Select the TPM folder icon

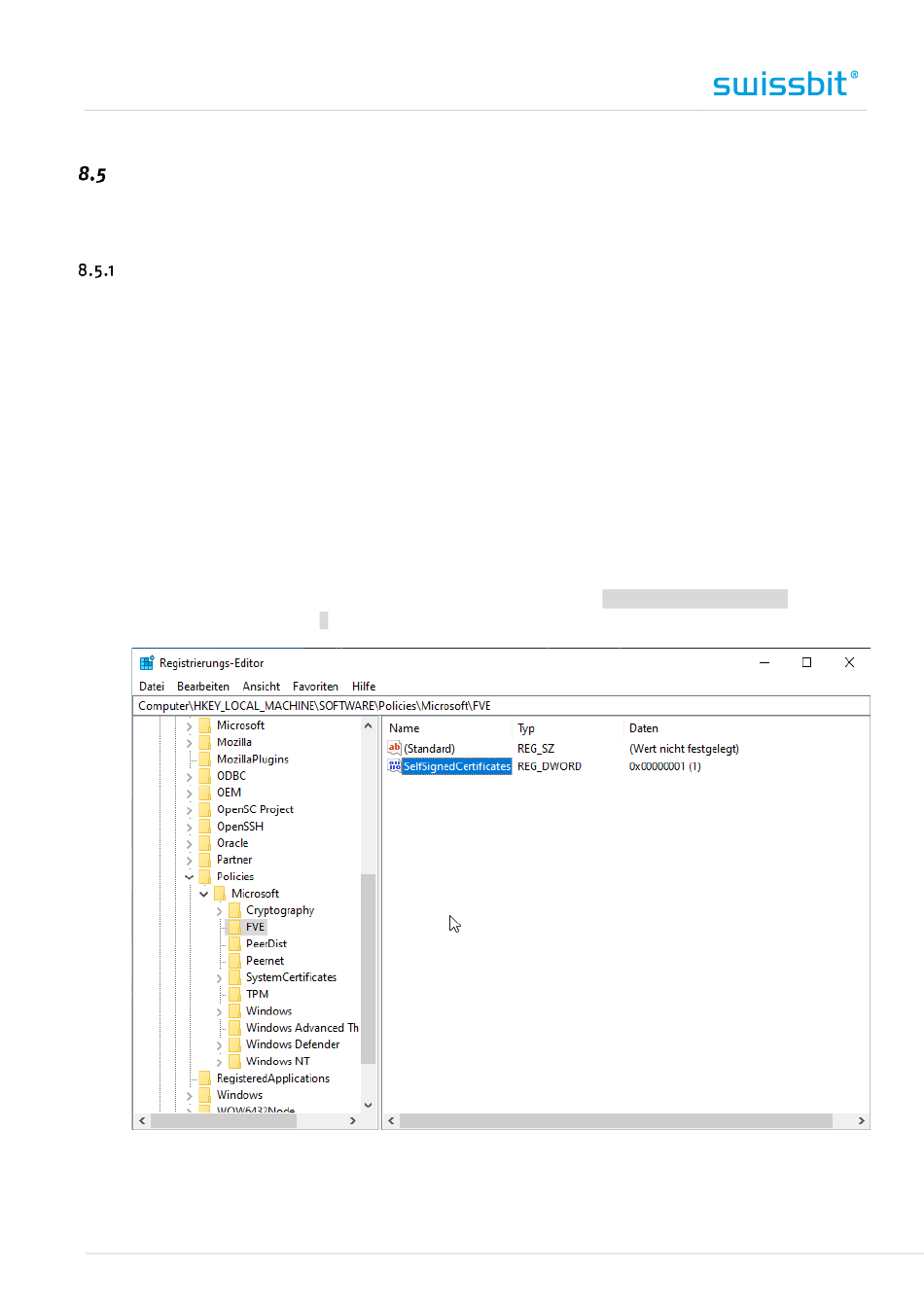pos(234,994)
